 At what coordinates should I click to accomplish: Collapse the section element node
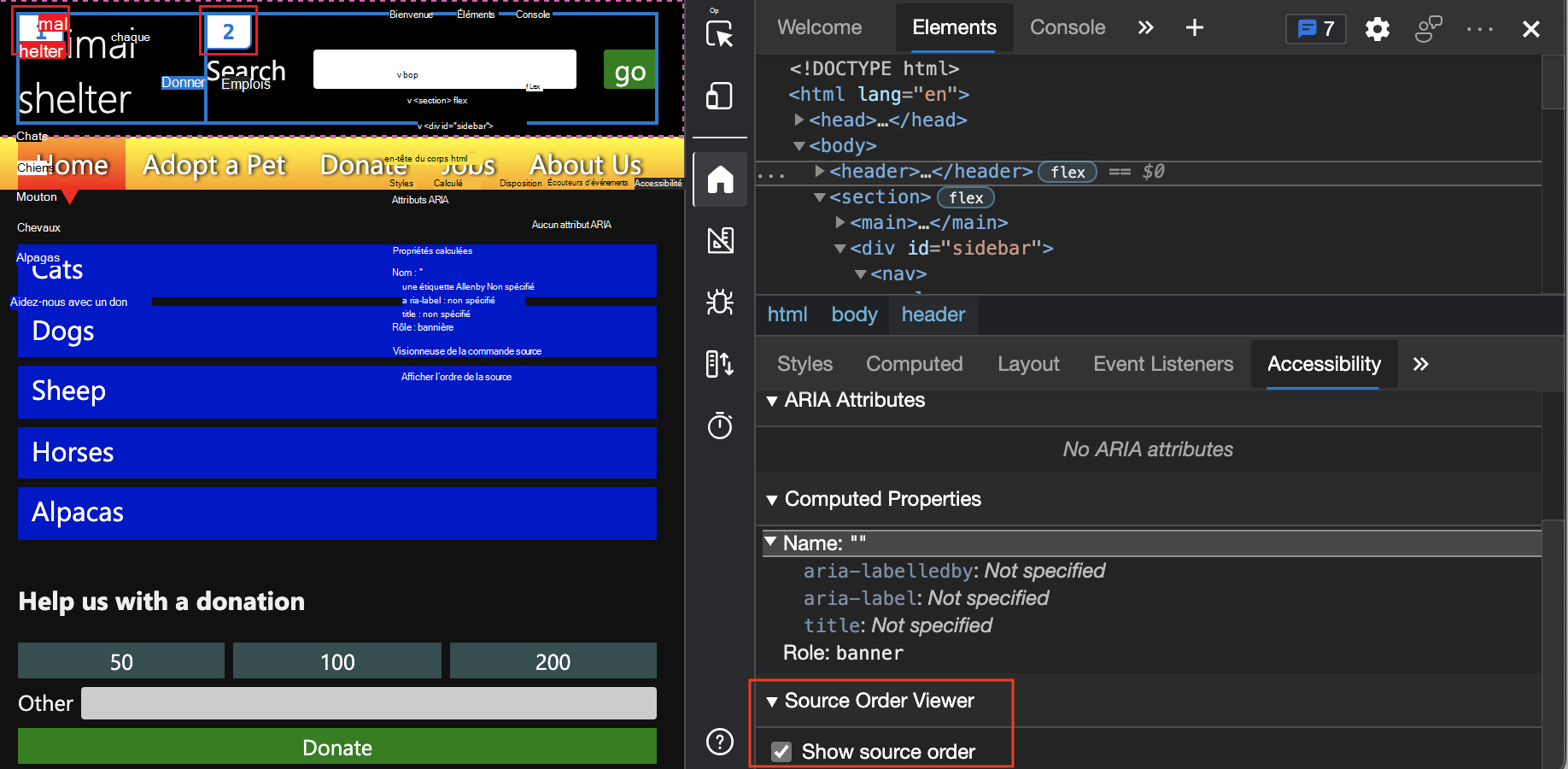820,197
